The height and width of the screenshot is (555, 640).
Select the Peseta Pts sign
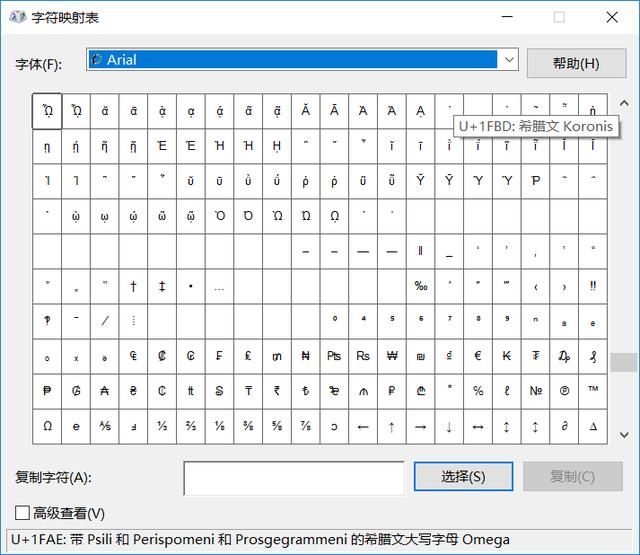click(334, 356)
